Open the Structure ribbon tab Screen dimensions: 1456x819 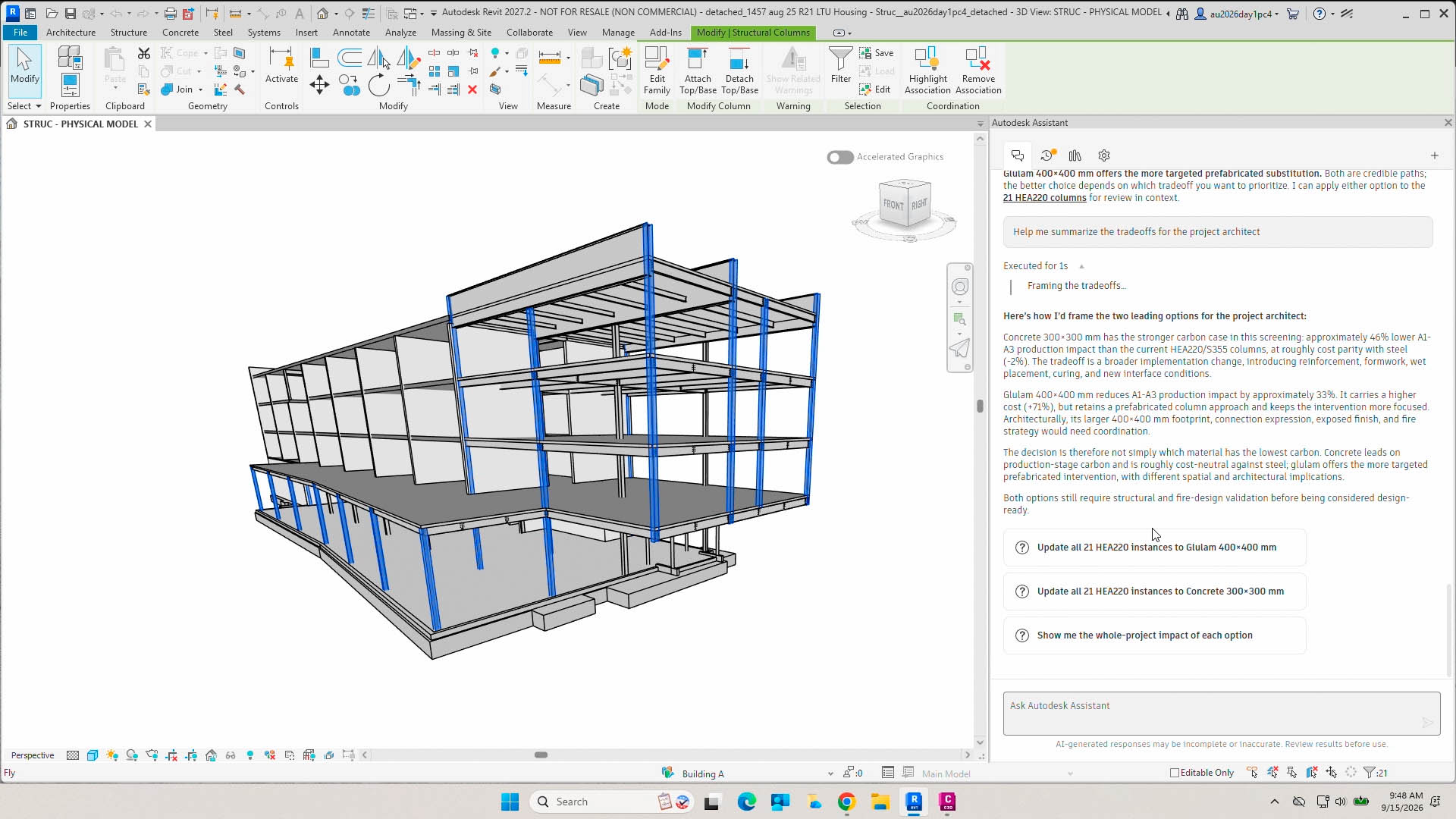click(x=129, y=33)
